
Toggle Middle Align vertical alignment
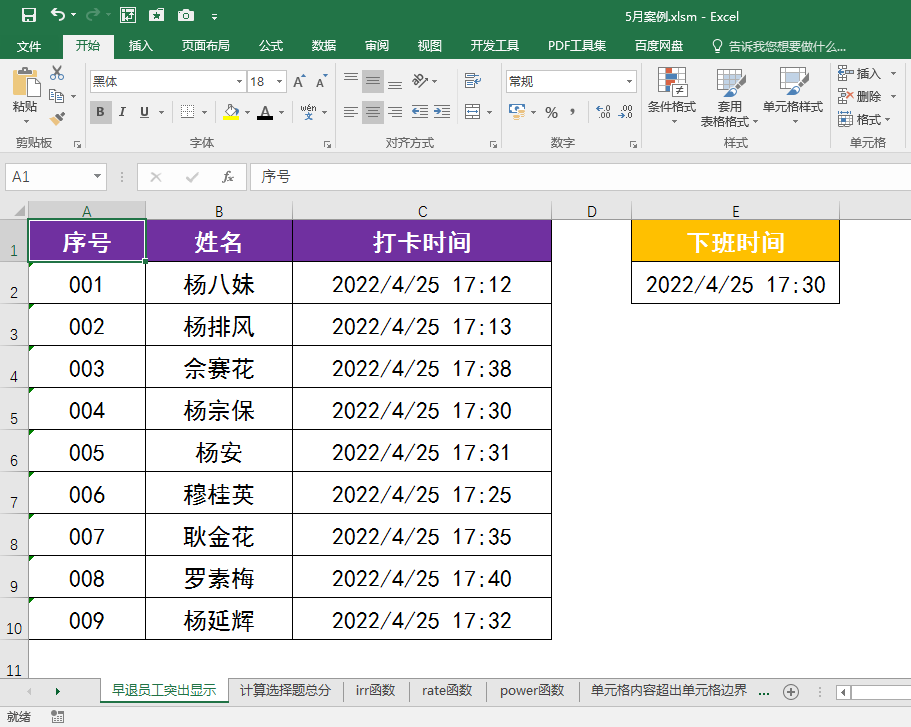coord(372,81)
